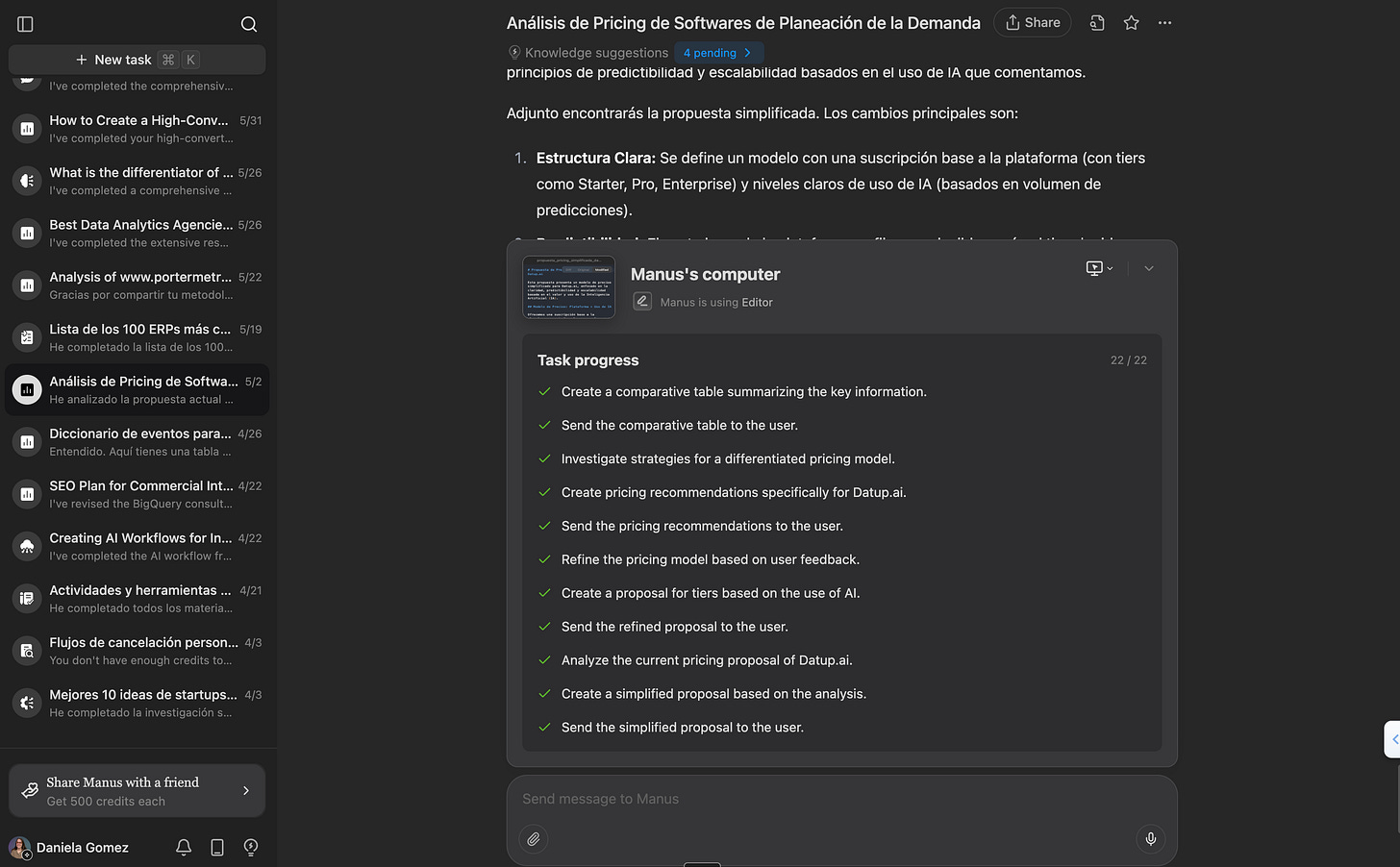The width and height of the screenshot is (1400, 867).
Task: Click the New task button
Action: (137, 60)
